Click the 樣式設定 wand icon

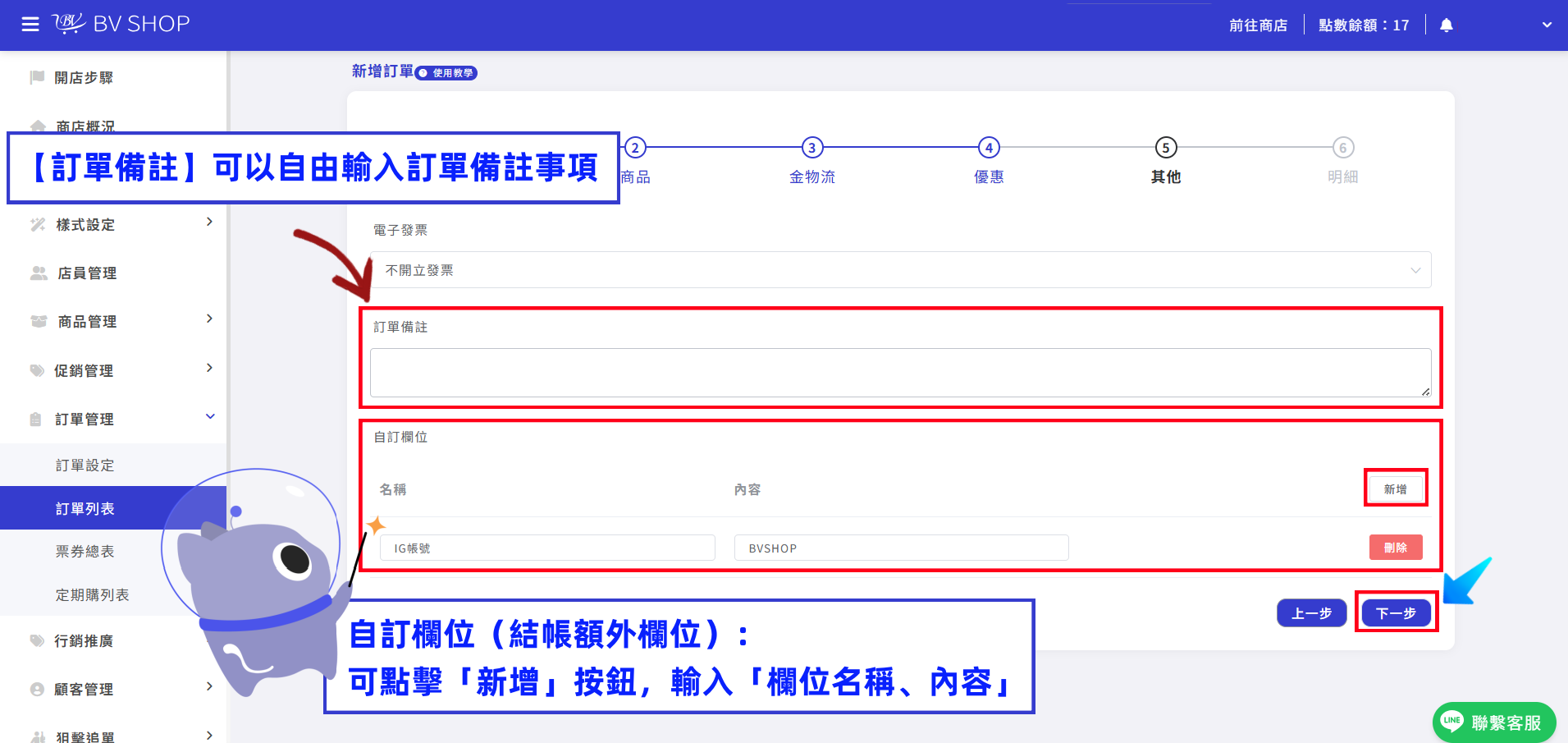pos(38,224)
